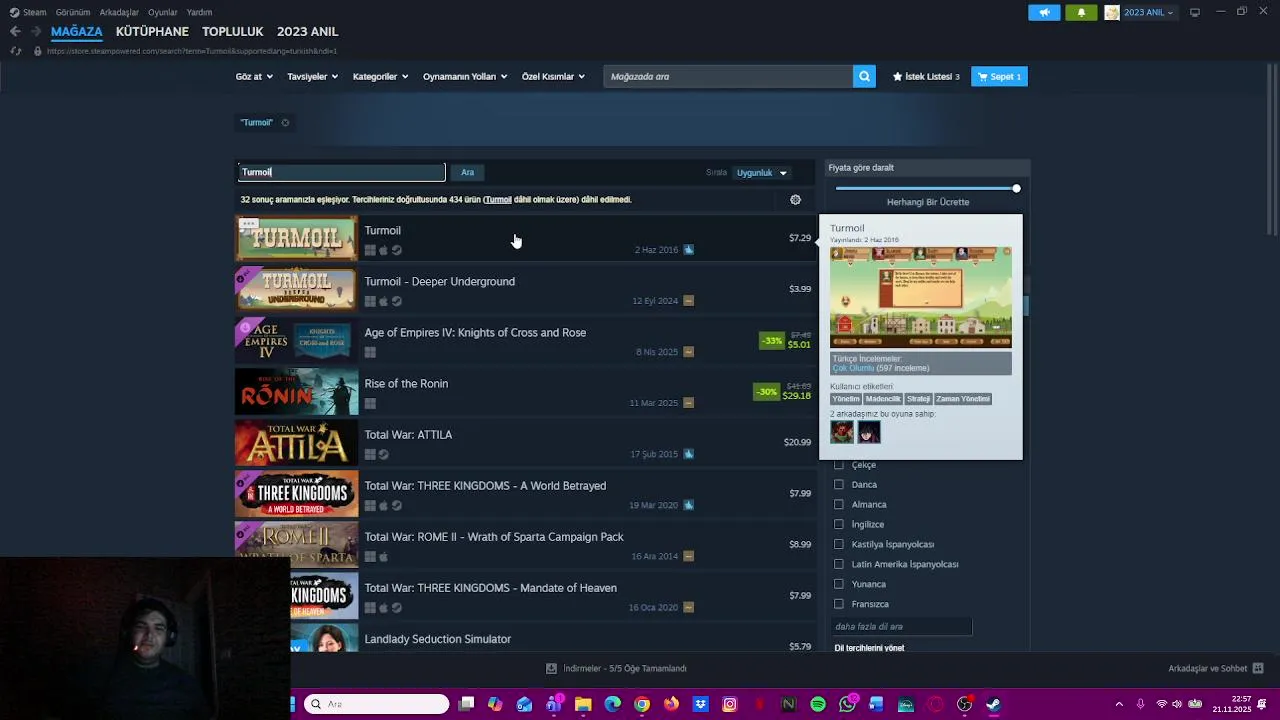1280x720 pixels.
Task: Open the KÜTÜPHANE tab
Action: 152,31
